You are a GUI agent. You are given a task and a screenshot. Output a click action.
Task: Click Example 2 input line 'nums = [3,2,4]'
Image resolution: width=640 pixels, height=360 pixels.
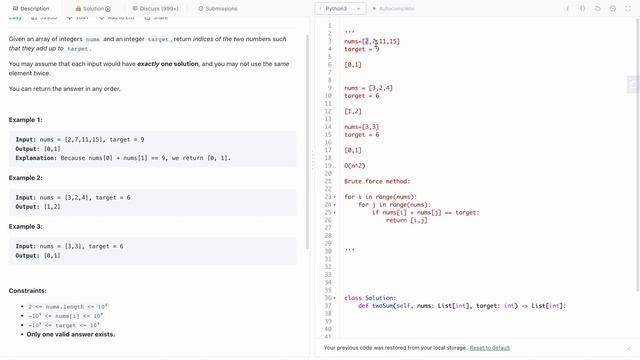pyautogui.click(x=73, y=198)
